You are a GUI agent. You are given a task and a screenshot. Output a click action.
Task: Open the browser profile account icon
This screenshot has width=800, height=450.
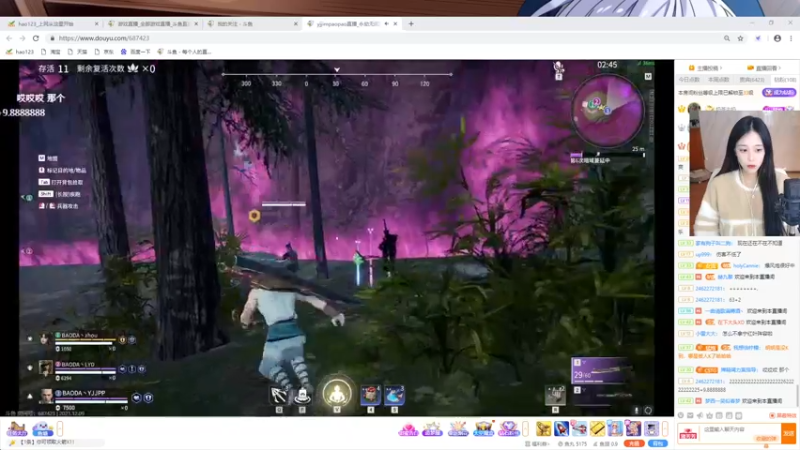[x=777, y=38]
